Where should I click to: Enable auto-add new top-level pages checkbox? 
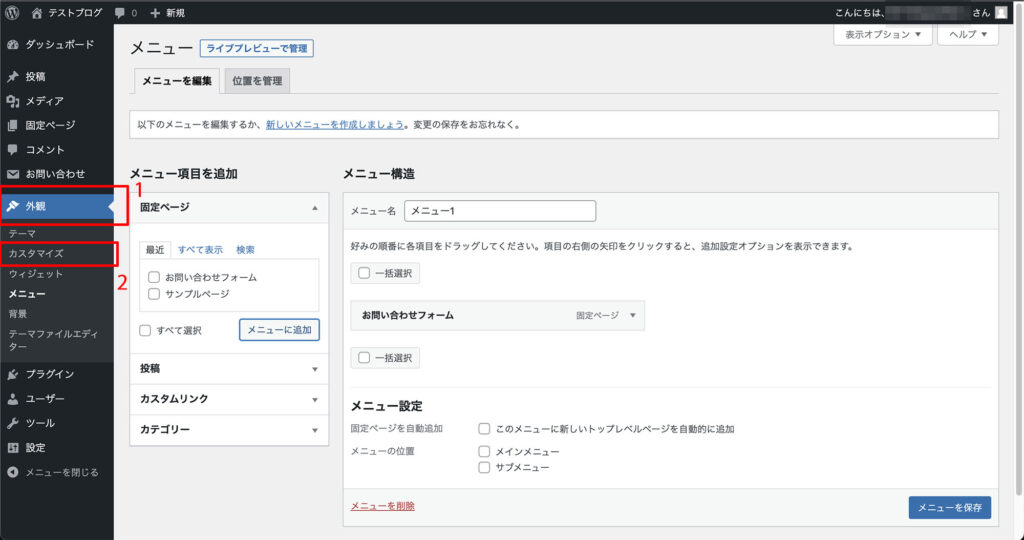484,429
